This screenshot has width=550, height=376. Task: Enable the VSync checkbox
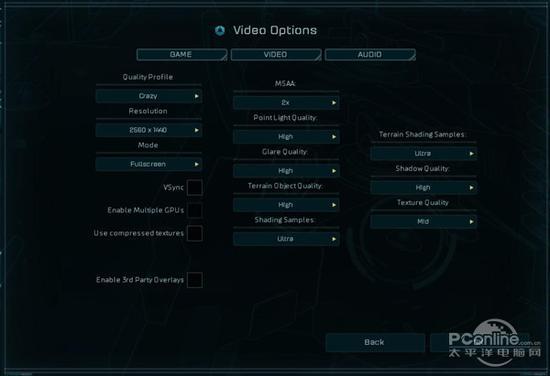tap(195, 188)
